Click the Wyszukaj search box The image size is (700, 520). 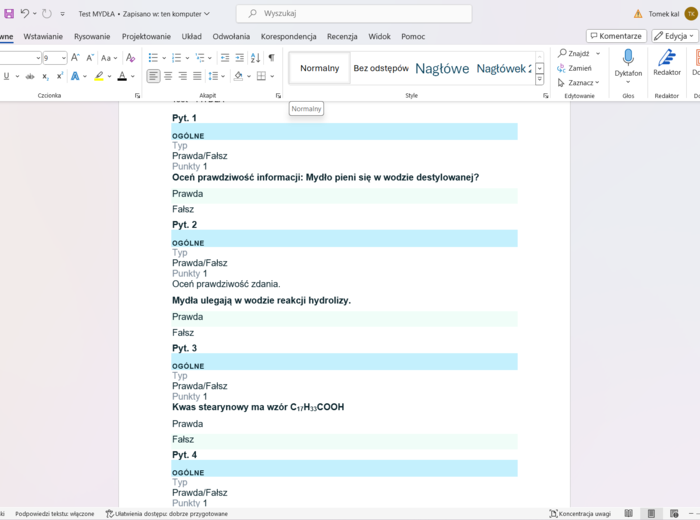click(x=354, y=13)
